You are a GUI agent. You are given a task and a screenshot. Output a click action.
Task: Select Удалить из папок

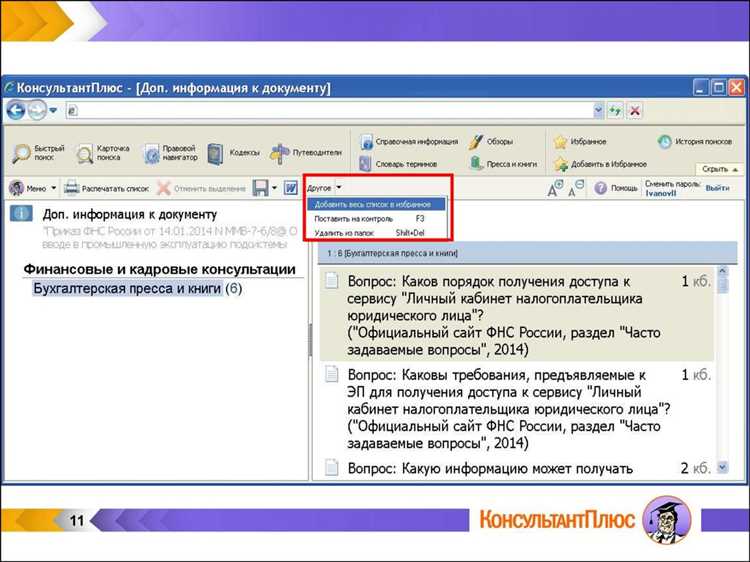(x=376, y=233)
